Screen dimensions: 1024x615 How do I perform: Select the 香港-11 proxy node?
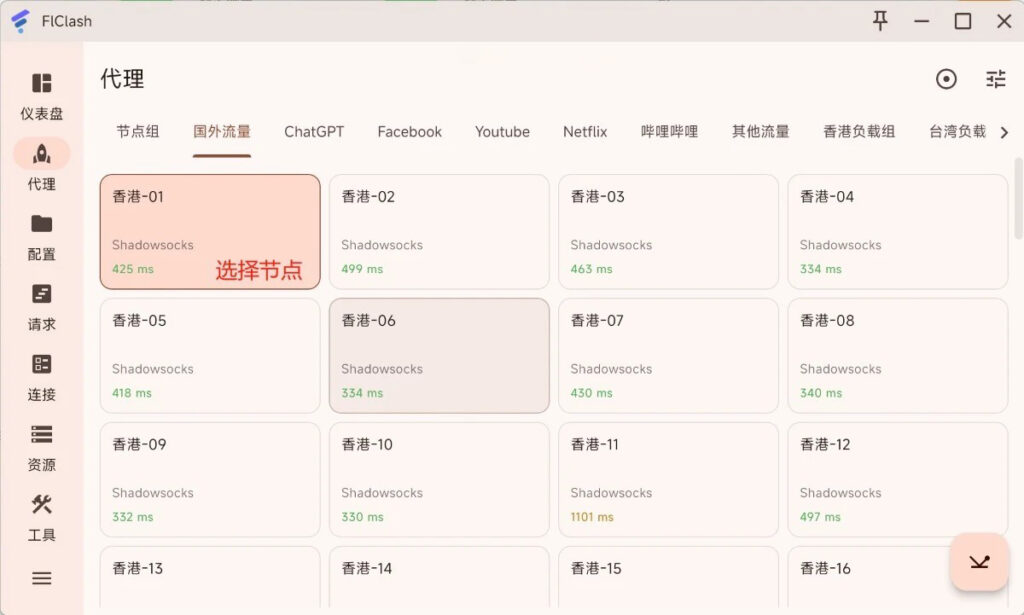tap(667, 479)
